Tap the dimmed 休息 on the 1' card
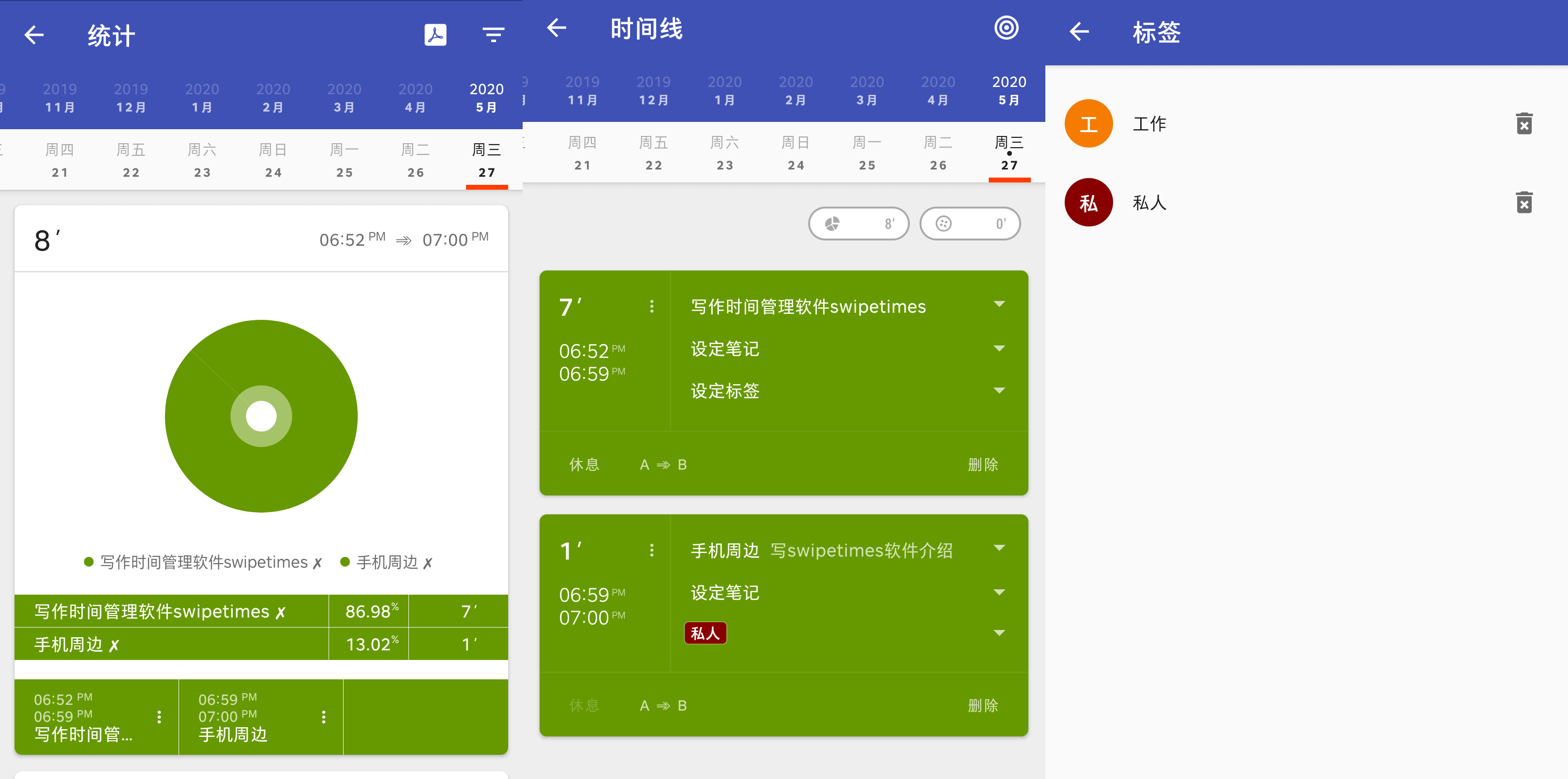This screenshot has height=779, width=1568. click(x=584, y=705)
